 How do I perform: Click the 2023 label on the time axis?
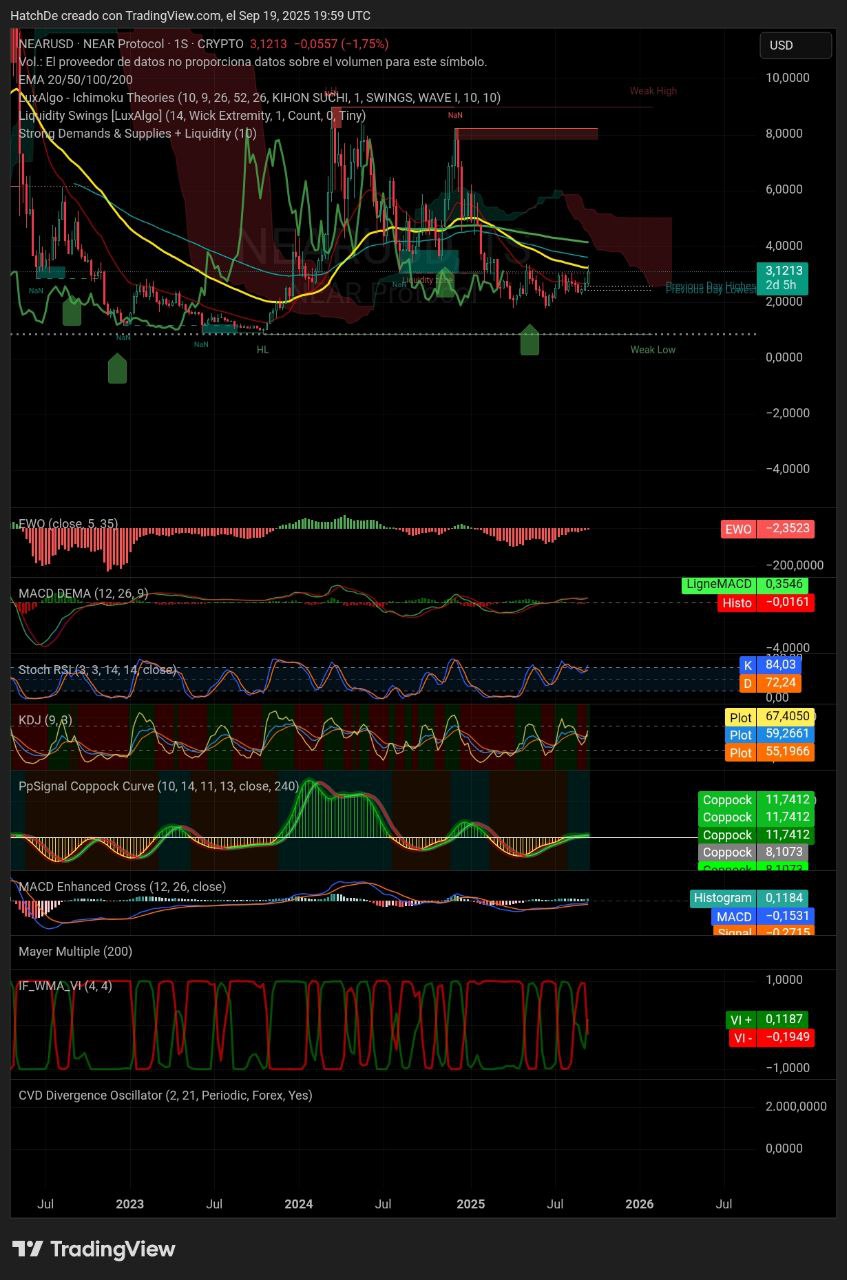pyautogui.click(x=129, y=1204)
